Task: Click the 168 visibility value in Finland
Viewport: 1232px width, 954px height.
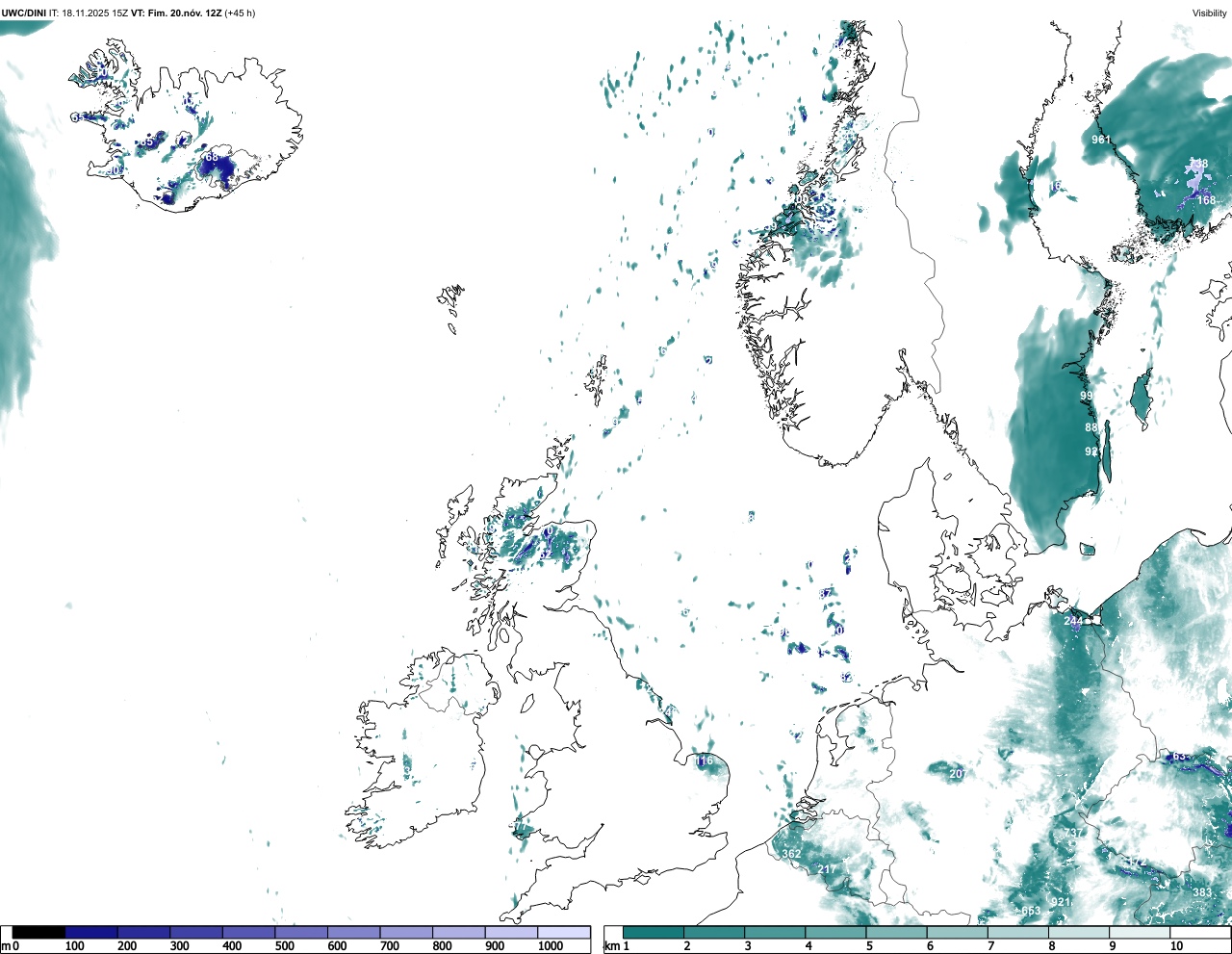Action: [x=1206, y=200]
